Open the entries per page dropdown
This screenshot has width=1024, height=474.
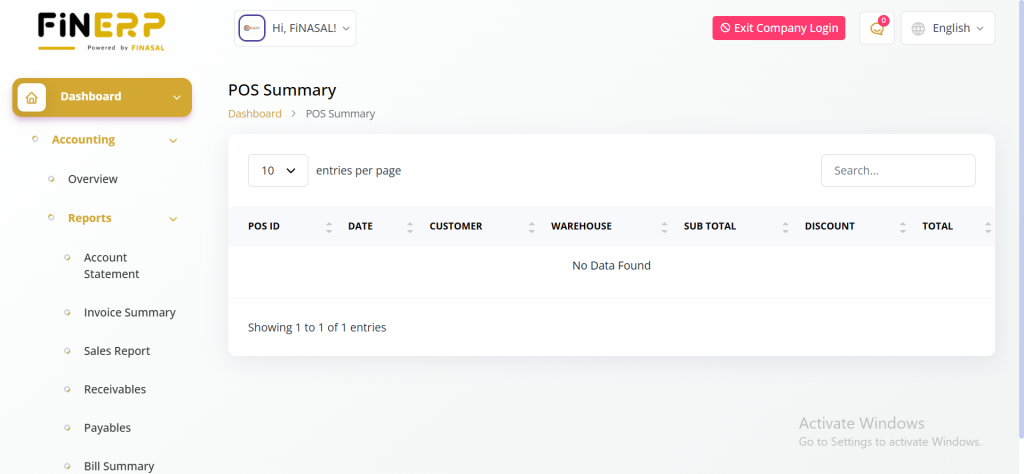[x=278, y=171]
